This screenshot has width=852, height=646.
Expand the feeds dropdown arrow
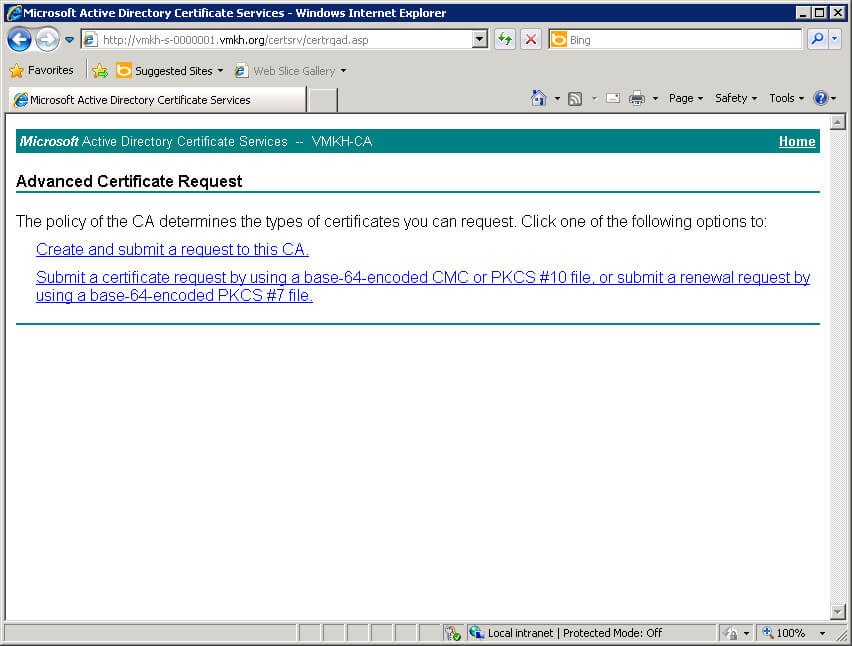click(x=594, y=99)
